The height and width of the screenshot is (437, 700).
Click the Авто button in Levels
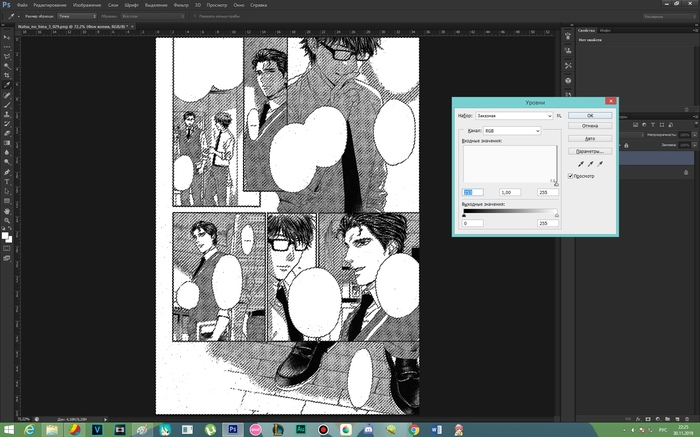point(590,139)
